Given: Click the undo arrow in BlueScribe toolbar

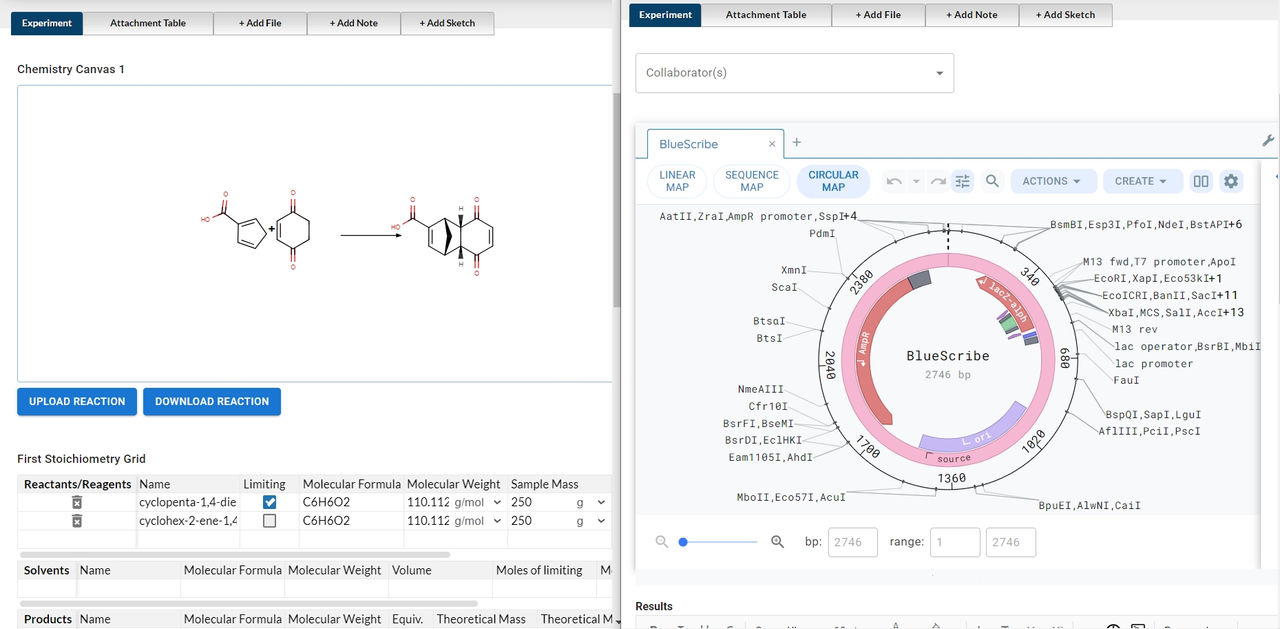Looking at the screenshot, I should (894, 181).
